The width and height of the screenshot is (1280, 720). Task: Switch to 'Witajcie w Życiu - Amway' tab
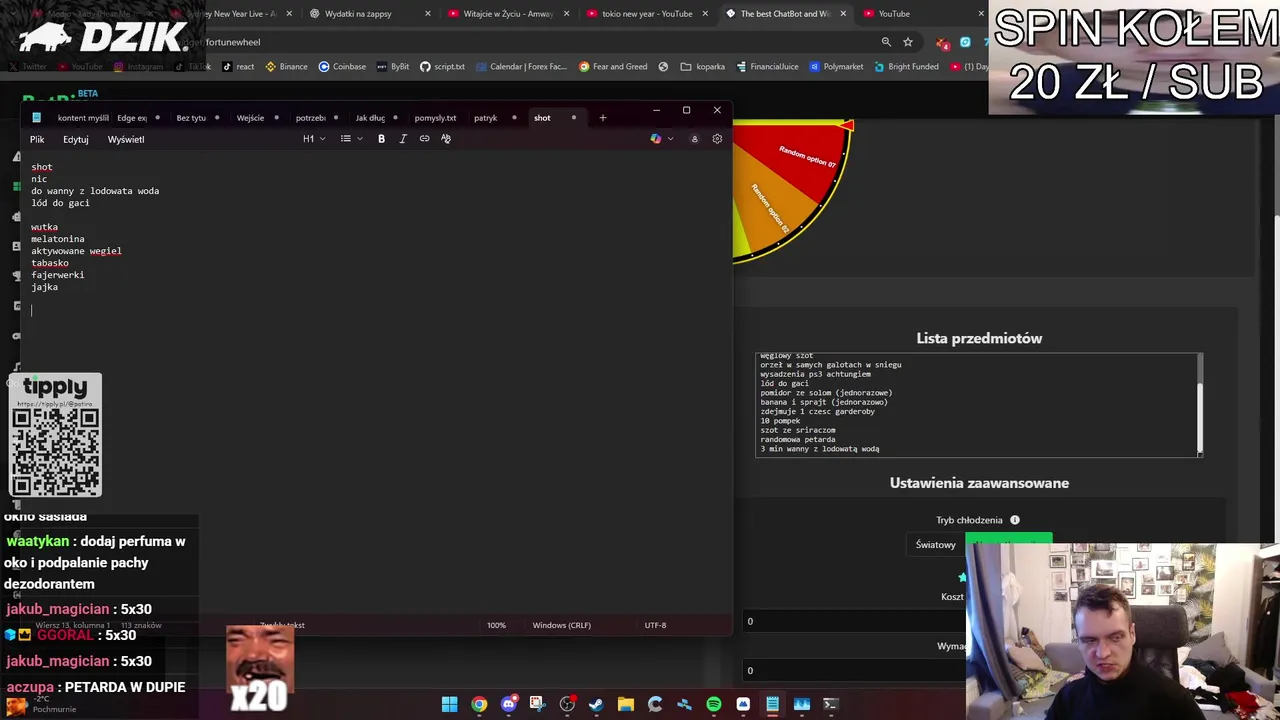coord(508,14)
